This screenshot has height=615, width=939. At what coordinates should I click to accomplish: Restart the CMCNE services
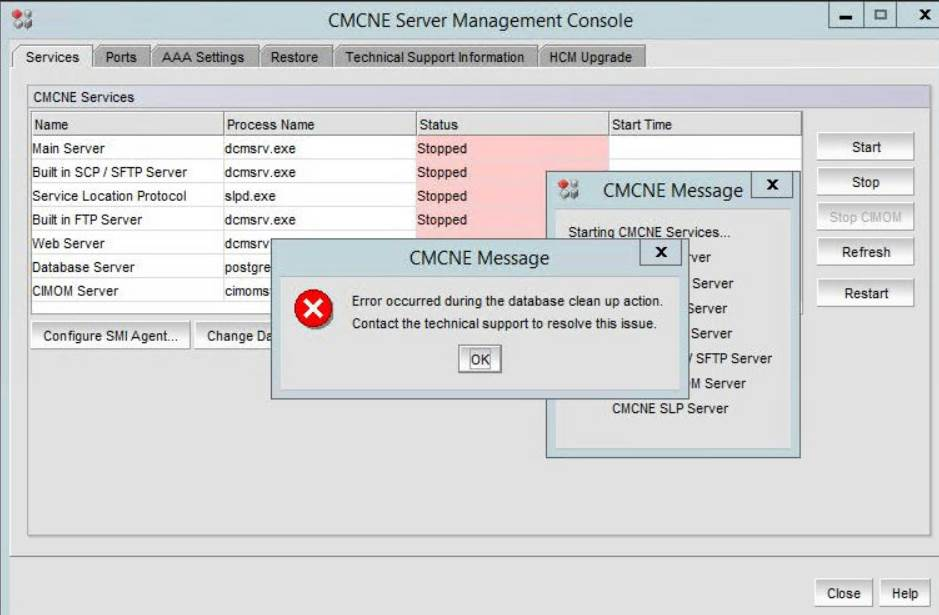[864, 293]
